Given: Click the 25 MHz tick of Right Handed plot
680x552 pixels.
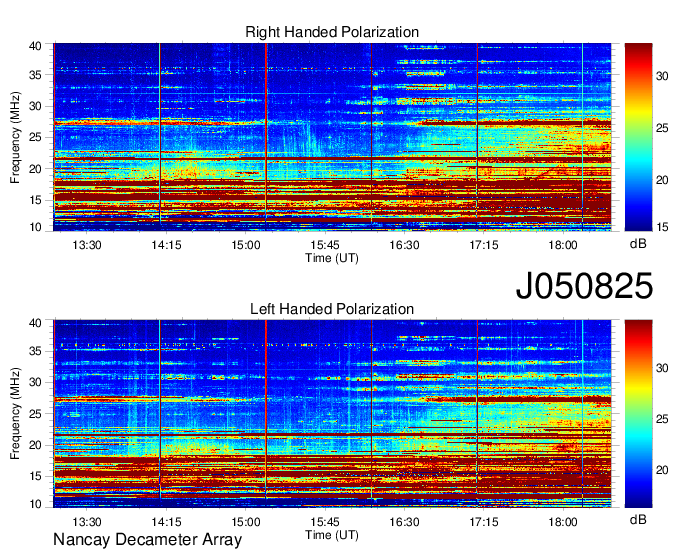Looking at the screenshot, I should 35,137.
